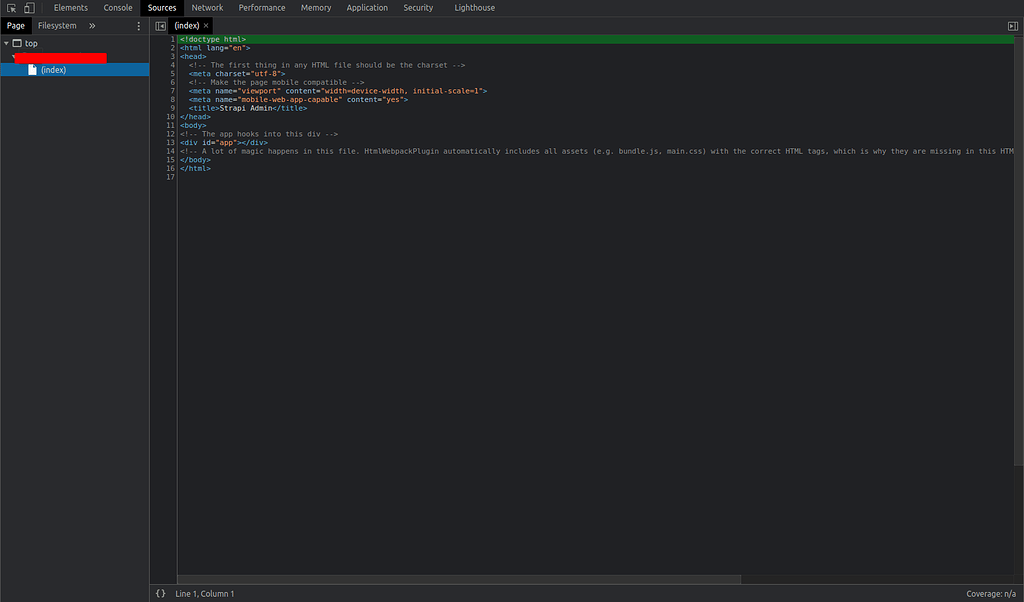Click the top frame label
This screenshot has height=602, width=1024.
31,43
